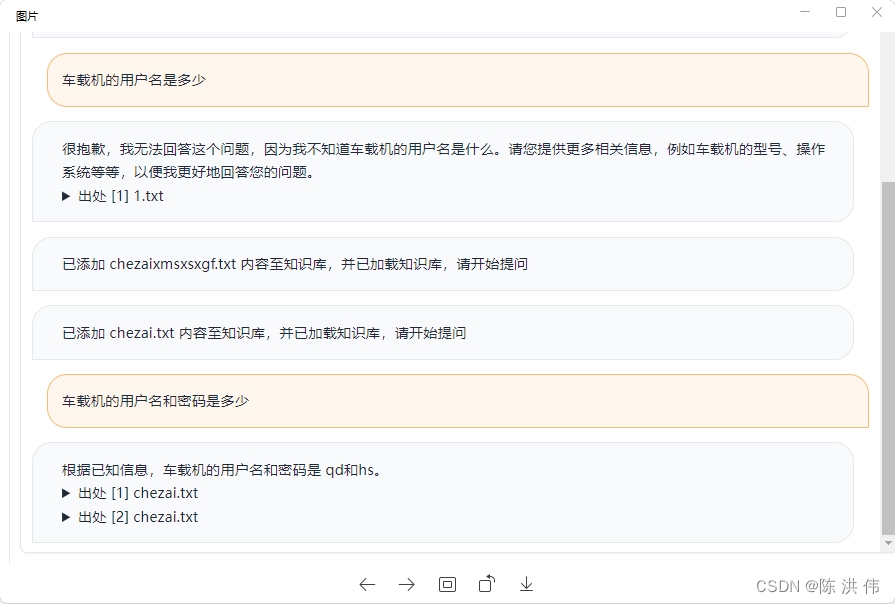895x604 pixels.
Task: Click the 图片 title bar label
Action: pos(25,15)
